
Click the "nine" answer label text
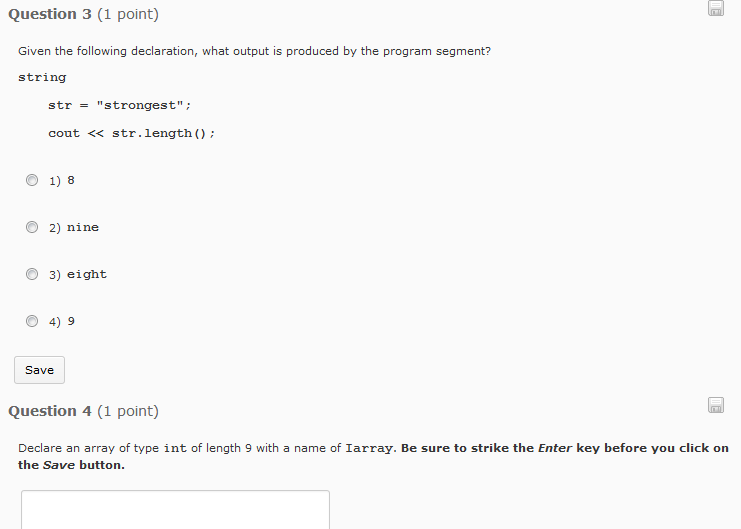tap(83, 227)
